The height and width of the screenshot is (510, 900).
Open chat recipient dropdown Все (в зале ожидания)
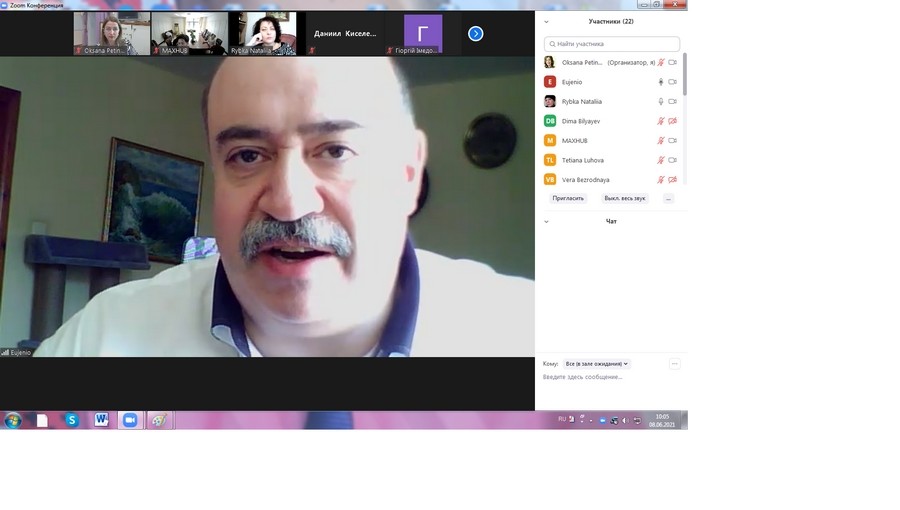tap(596, 364)
